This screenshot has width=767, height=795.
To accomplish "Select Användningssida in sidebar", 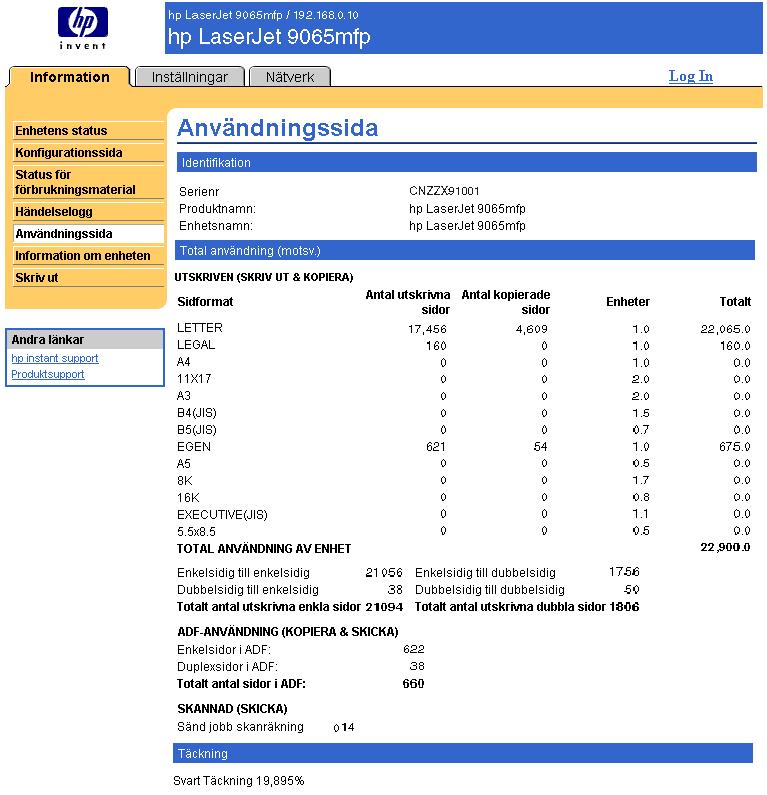I will (x=88, y=234).
